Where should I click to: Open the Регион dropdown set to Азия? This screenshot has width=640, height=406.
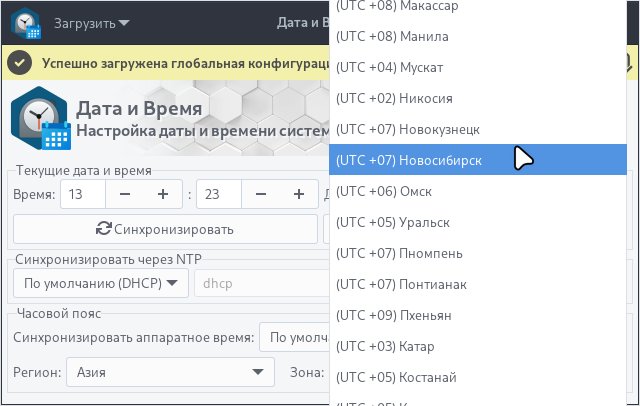(x=170, y=372)
